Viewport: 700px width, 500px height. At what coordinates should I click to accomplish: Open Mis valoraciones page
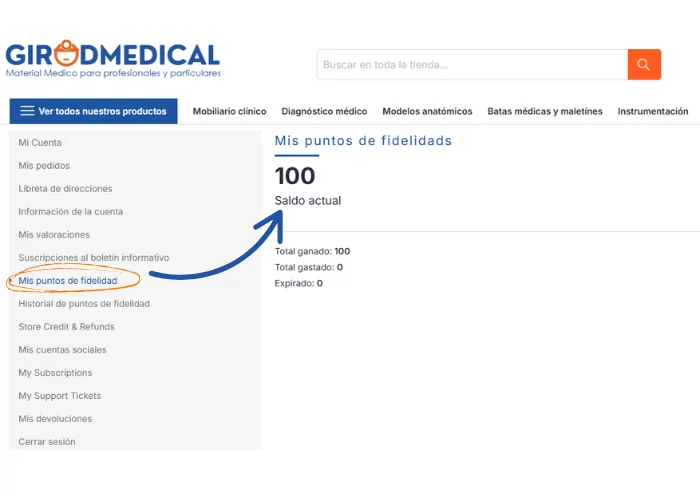[54, 235]
